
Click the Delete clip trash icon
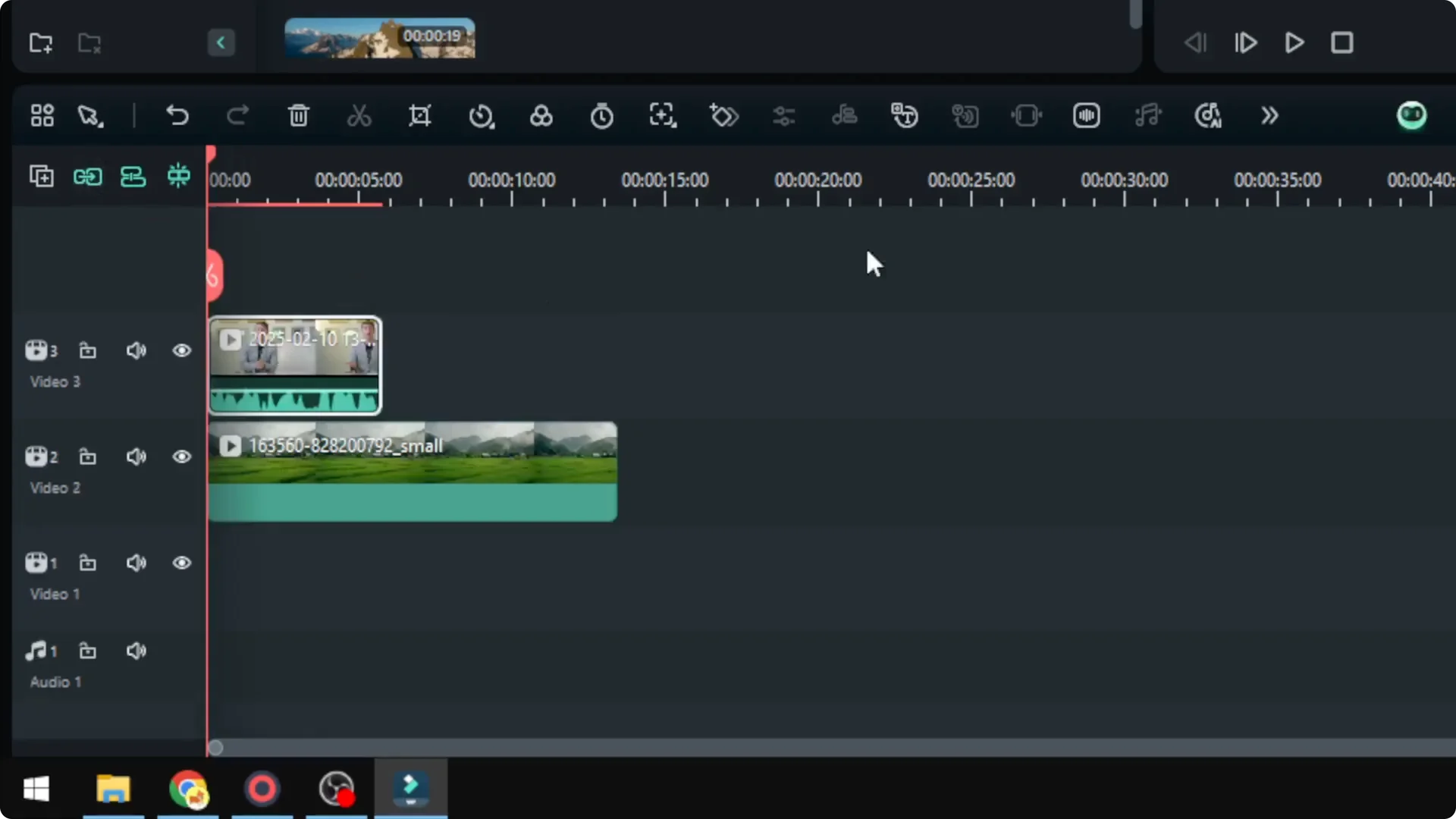tap(298, 115)
